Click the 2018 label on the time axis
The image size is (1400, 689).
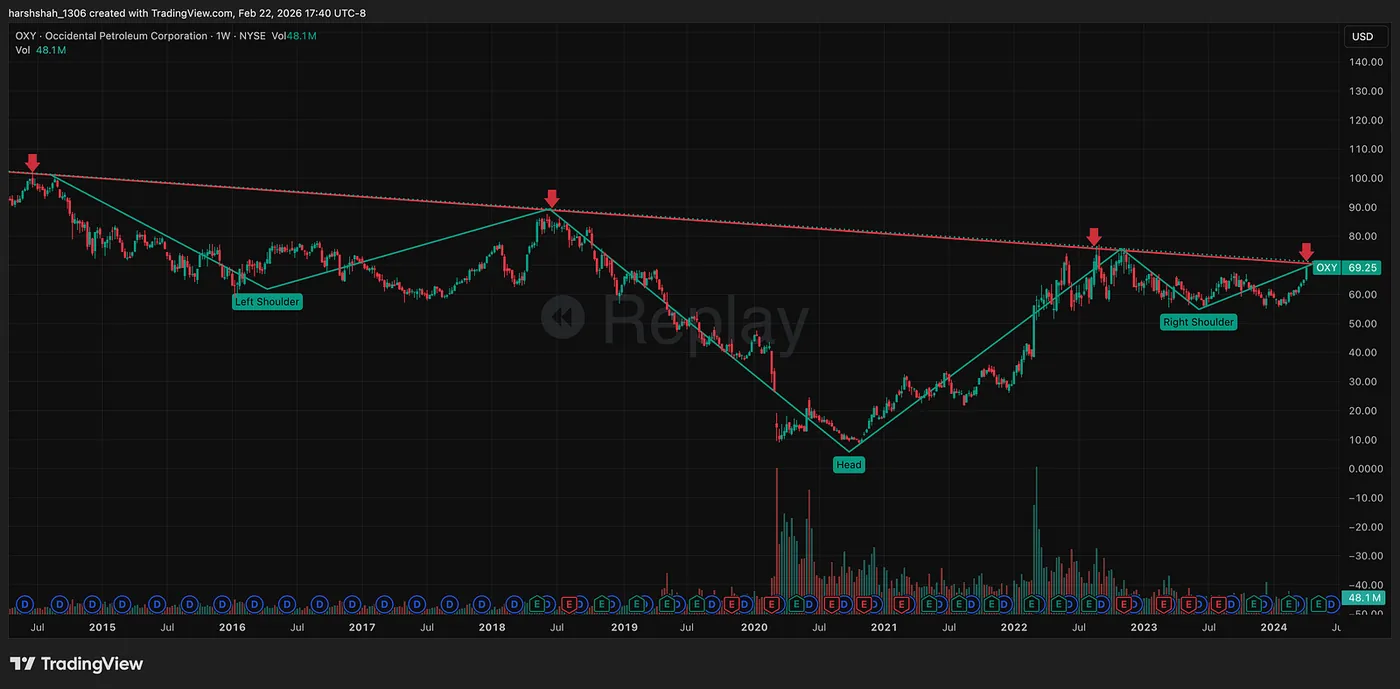coord(492,628)
